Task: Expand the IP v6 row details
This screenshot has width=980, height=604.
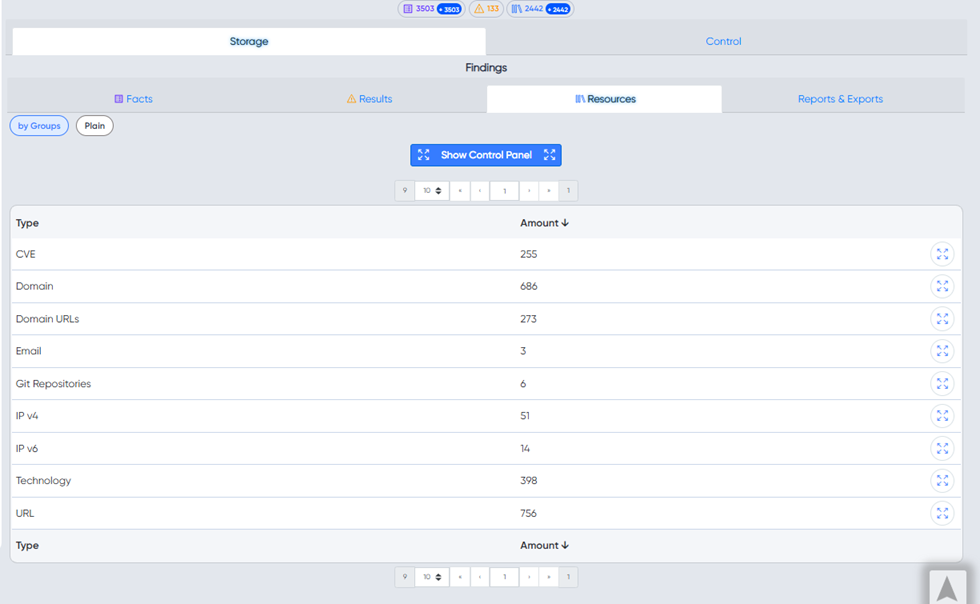Action: [x=942, y=448]
